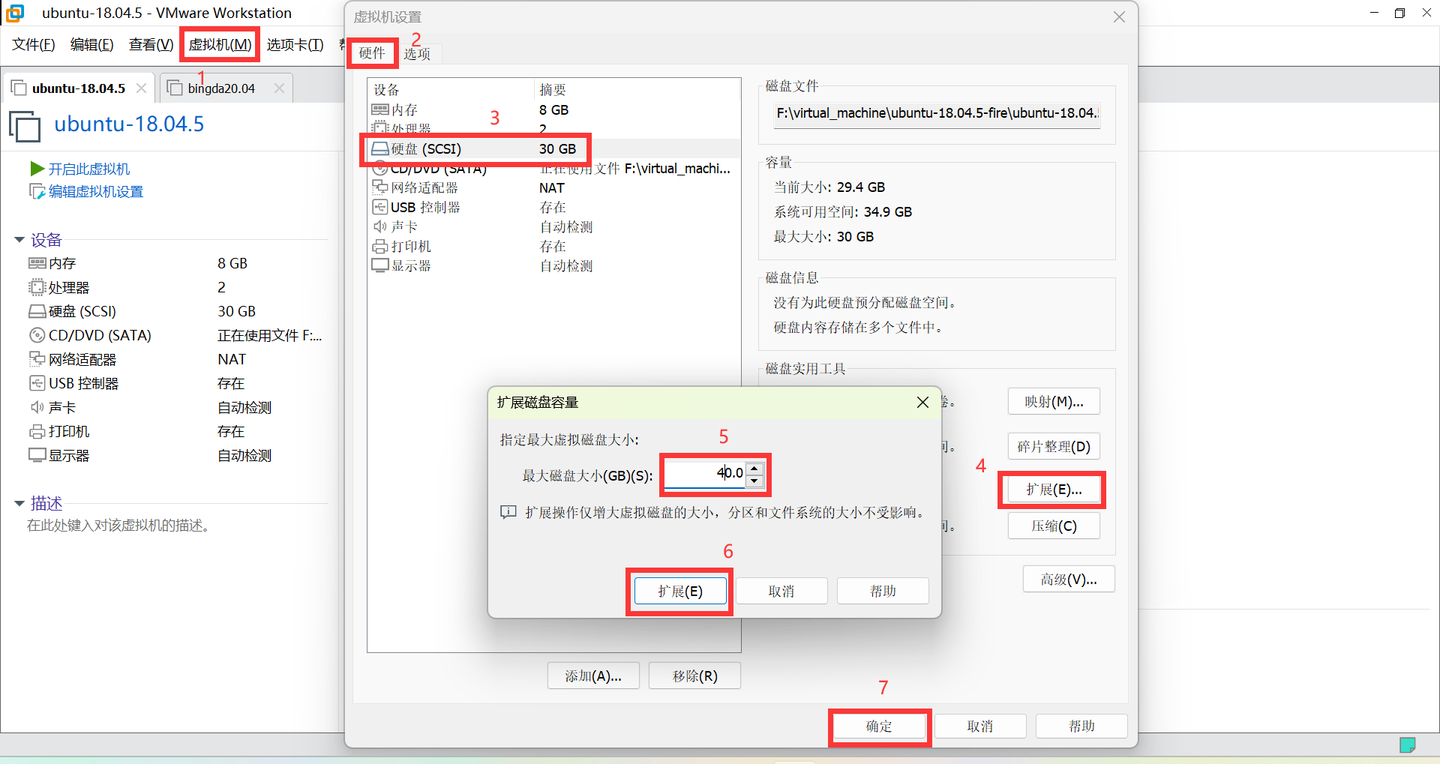Viewport: 1440px width, 764px height.
Task: Click the 移除(R) button
Action: pyautogui.click(x=695, y=676)
